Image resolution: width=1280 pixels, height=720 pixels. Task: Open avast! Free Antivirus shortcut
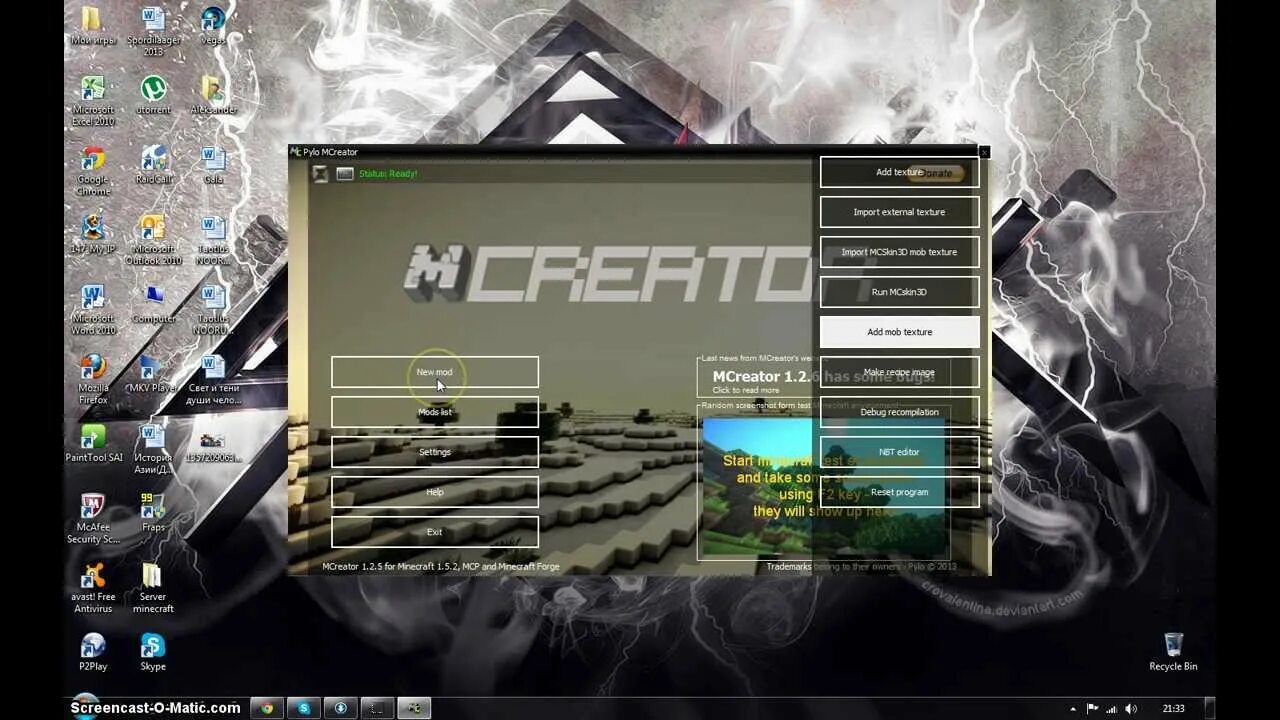pyautogui.click(x=92, y=589)
